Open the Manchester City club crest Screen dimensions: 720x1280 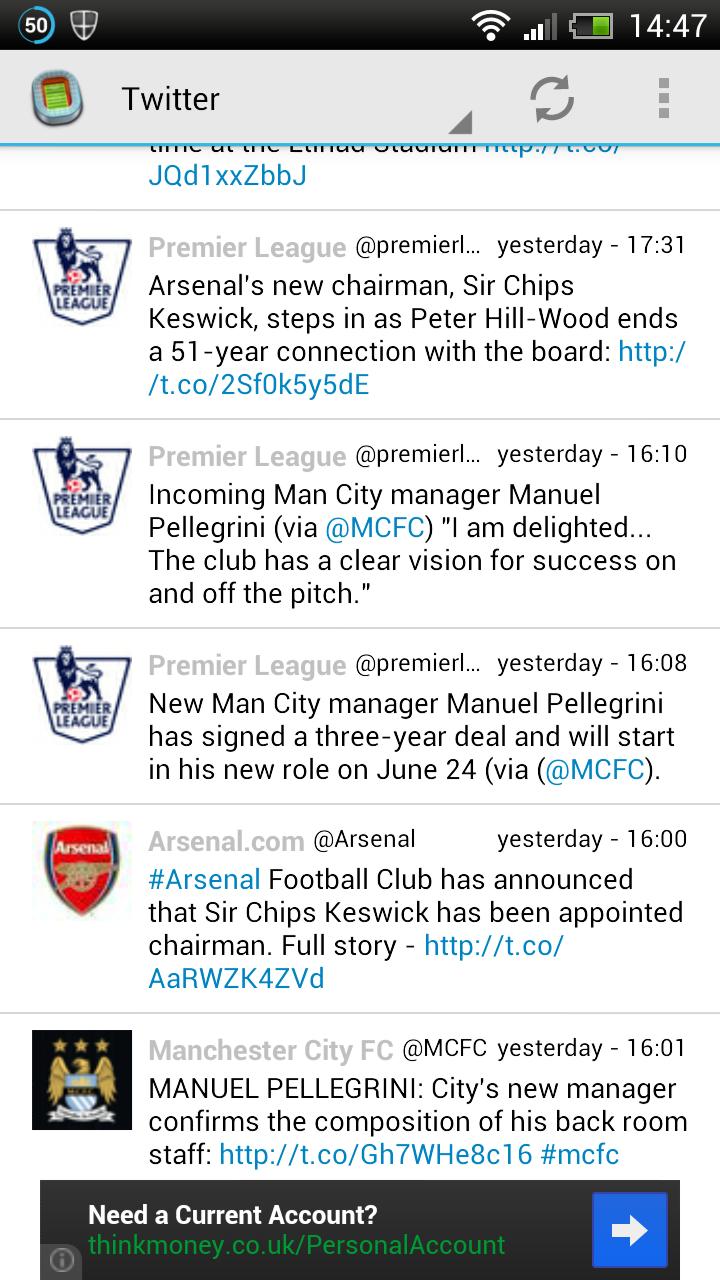(x=81, y=1079)
